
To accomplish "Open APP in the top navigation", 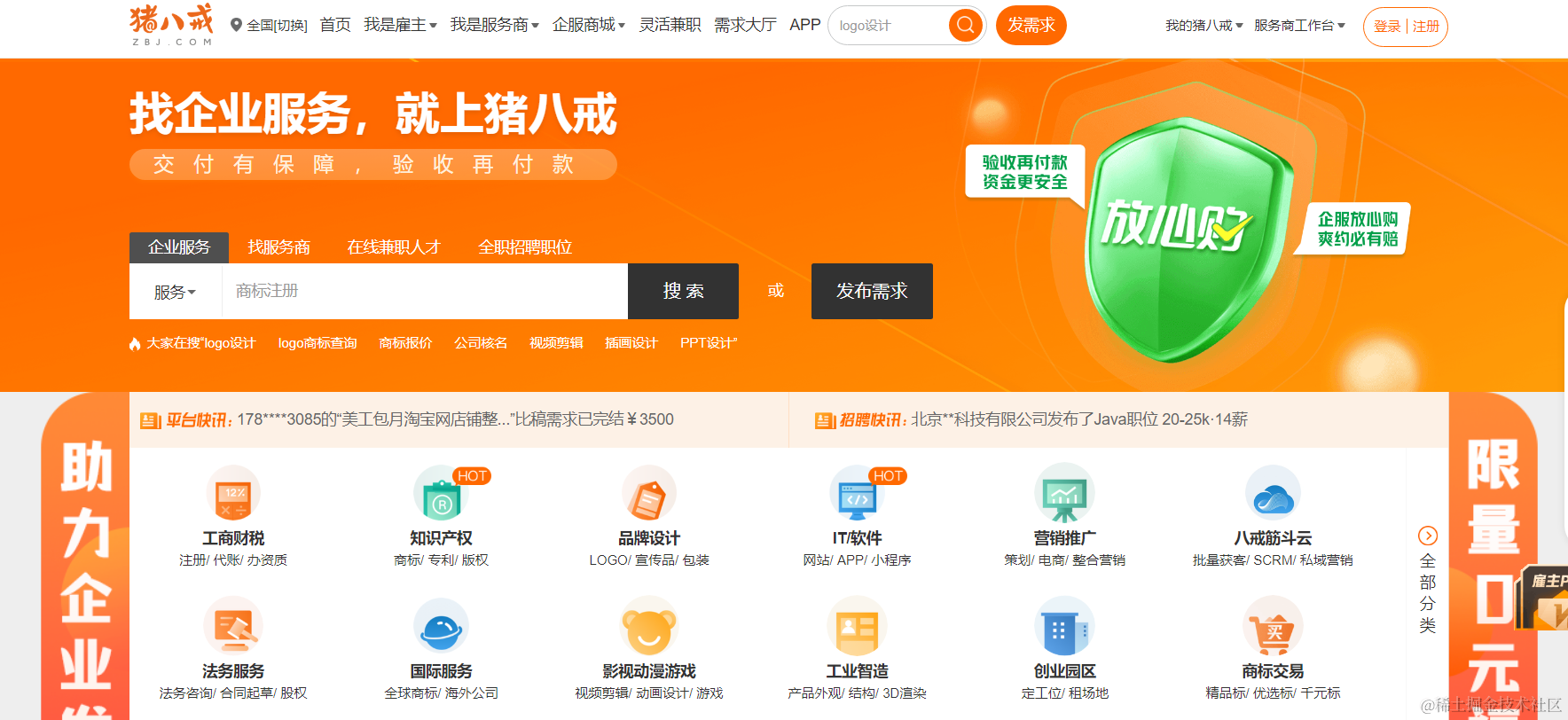I will (805, 25).
